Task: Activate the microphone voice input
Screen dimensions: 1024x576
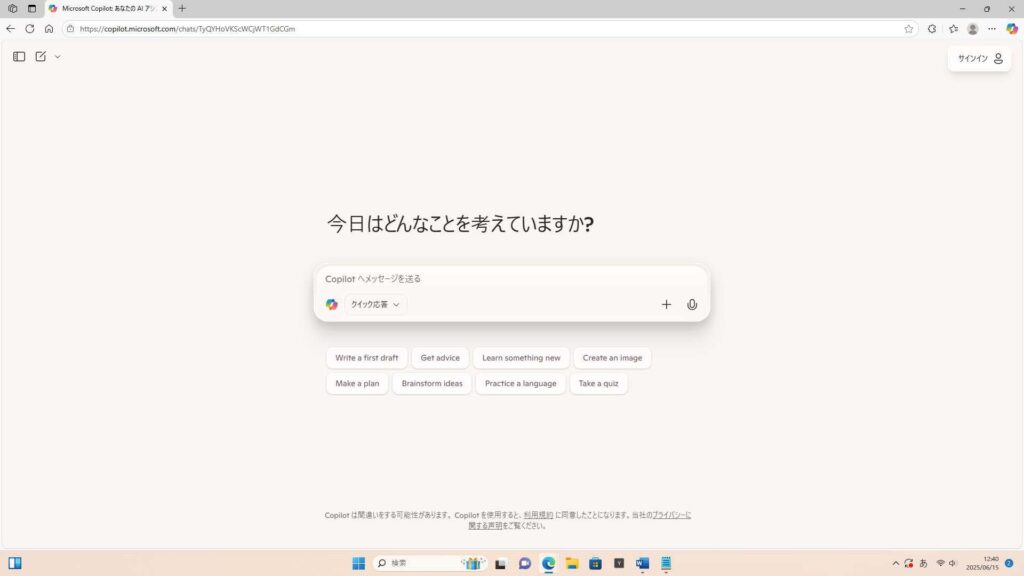Action: click(x=692, y=304)
